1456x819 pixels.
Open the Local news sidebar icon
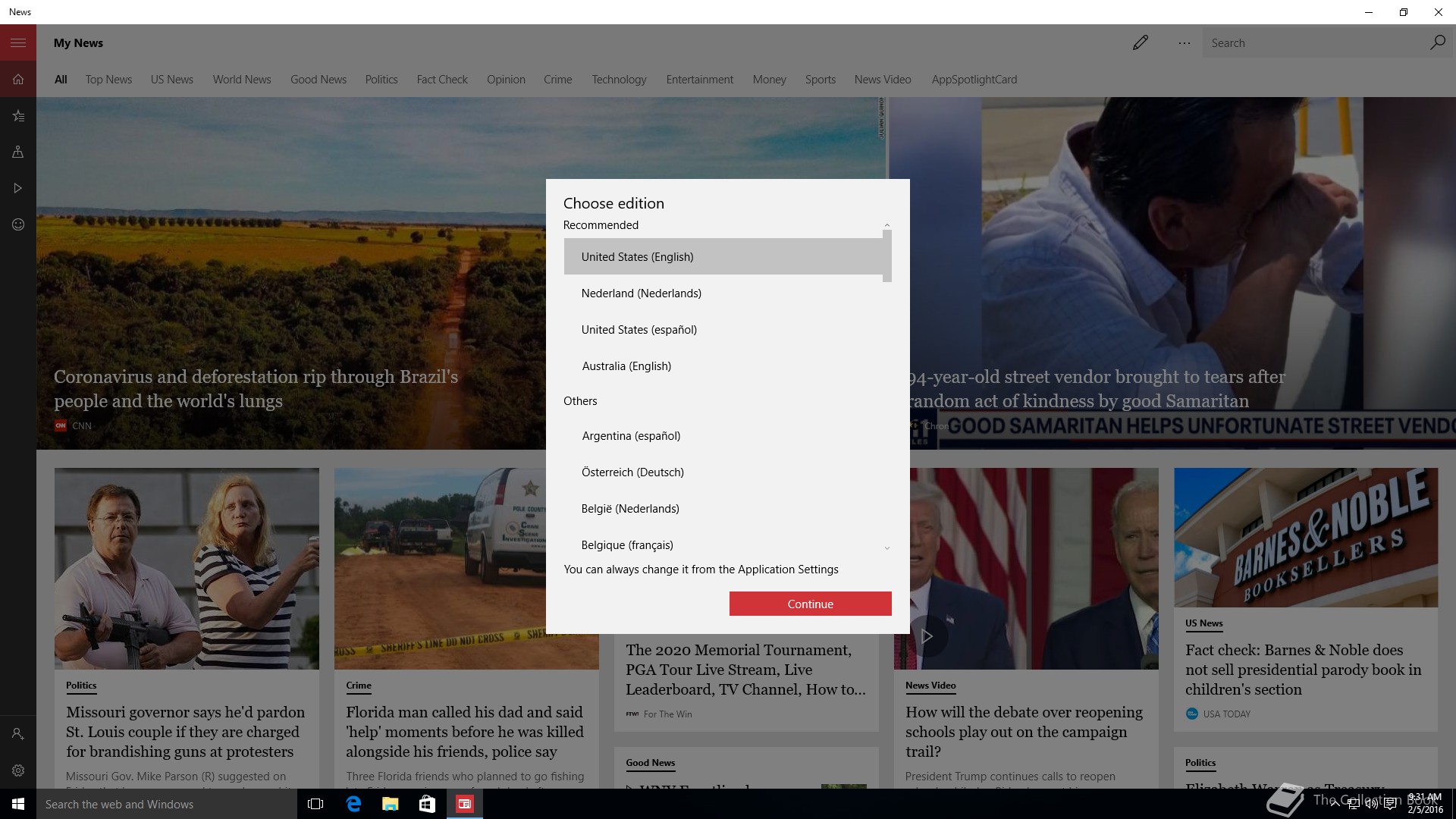click(18, 152)
